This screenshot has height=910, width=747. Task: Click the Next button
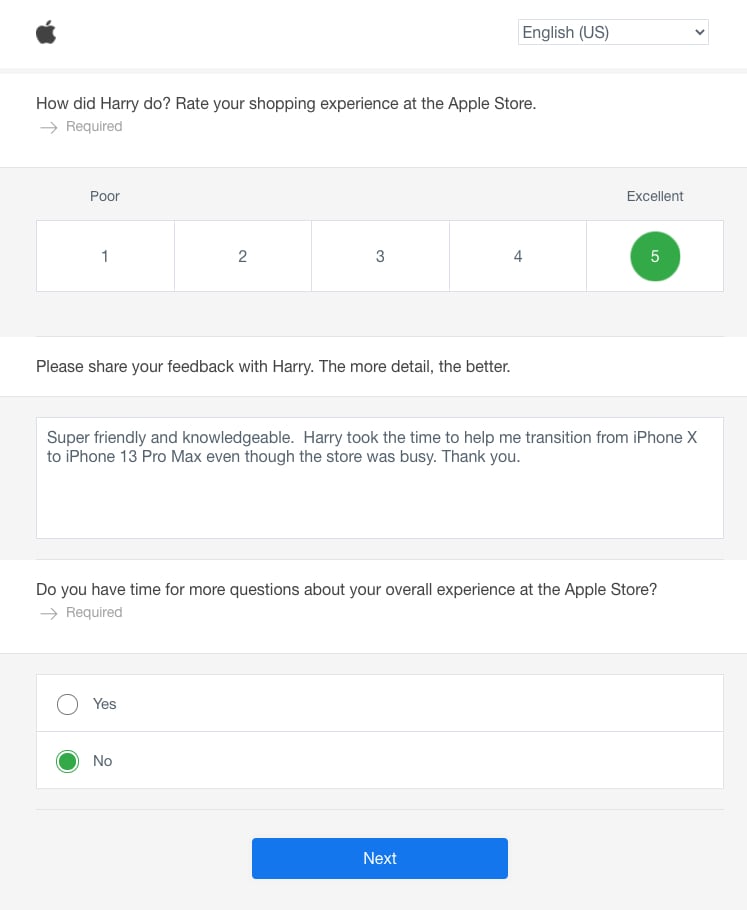380,858
